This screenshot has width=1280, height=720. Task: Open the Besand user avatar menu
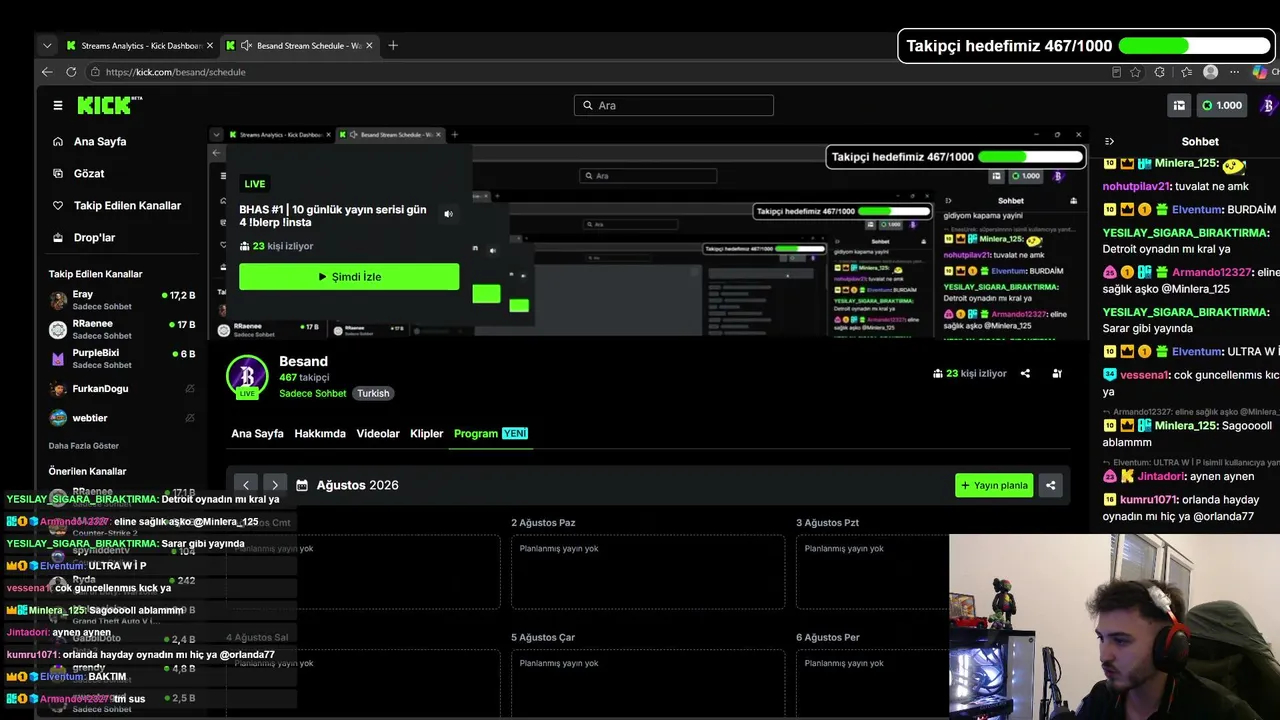(x=1268, y=105)
